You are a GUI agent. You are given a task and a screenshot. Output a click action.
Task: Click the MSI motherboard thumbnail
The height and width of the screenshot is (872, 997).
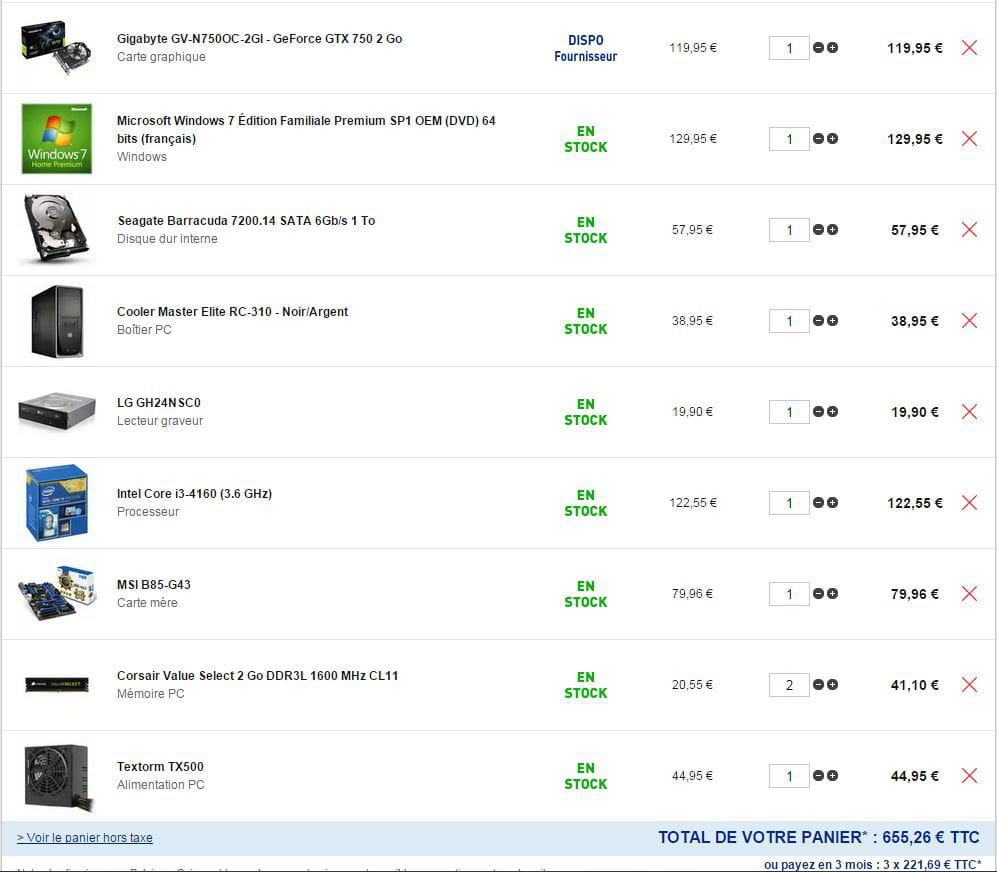(x=57, y=593)
